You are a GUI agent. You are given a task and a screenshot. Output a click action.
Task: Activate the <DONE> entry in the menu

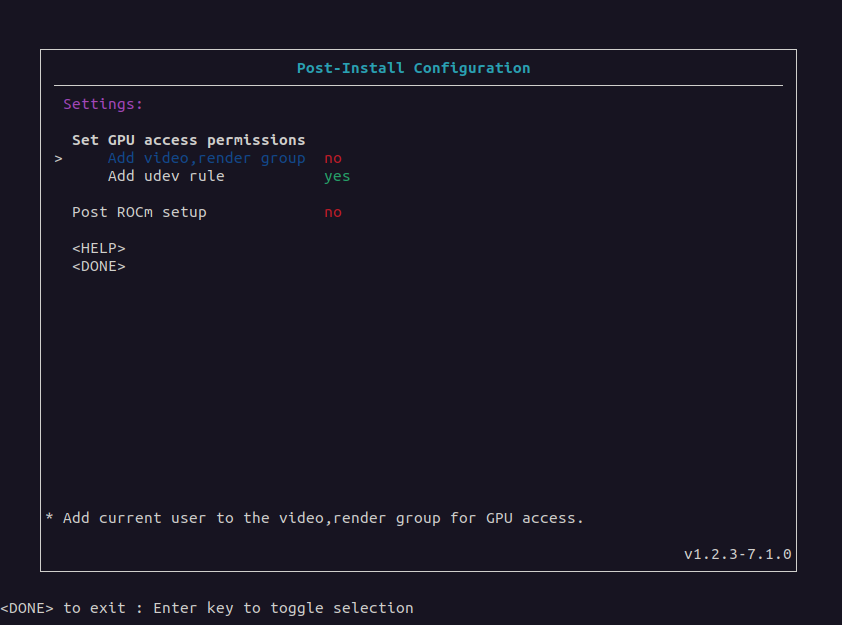99,266
